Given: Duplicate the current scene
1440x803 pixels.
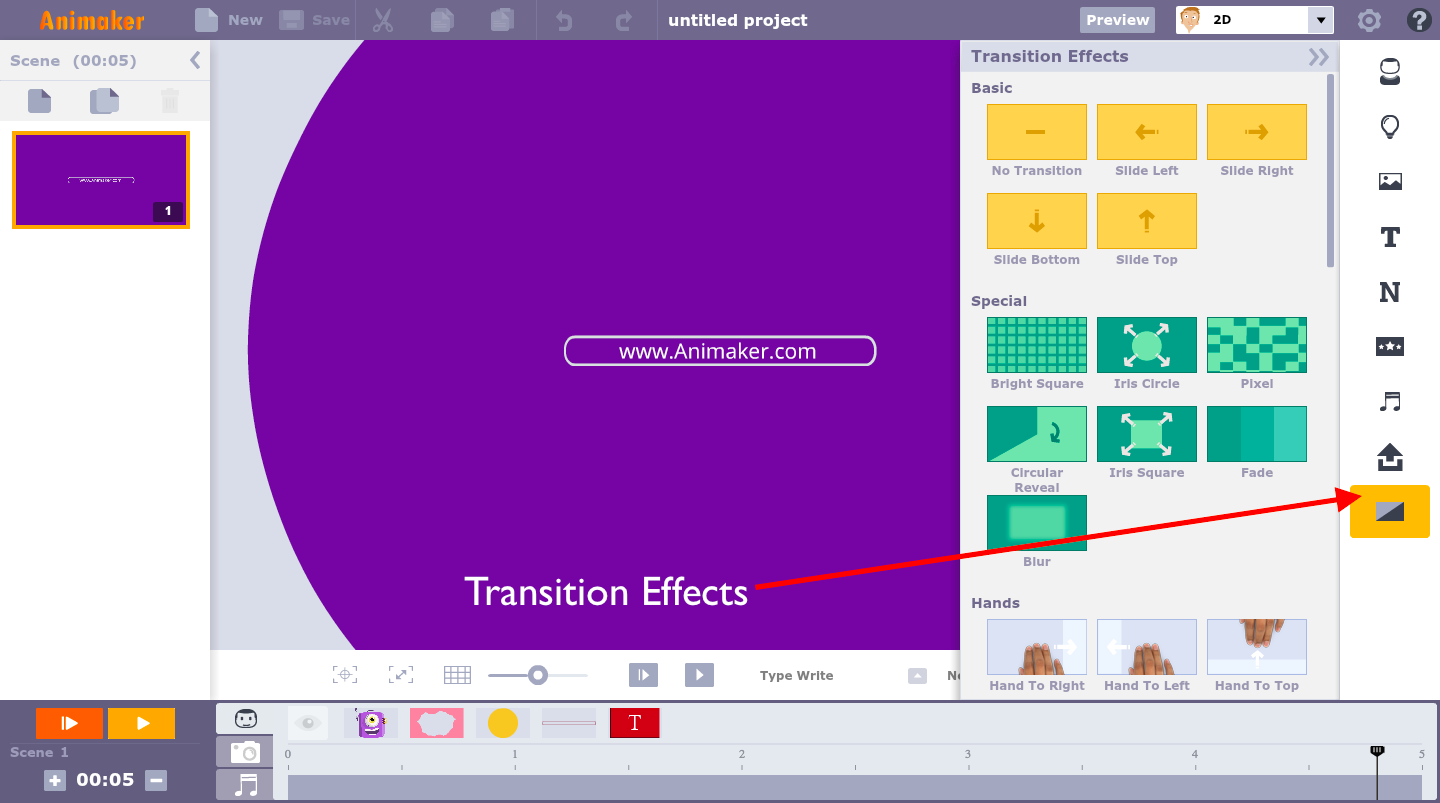Looking at the screenshot, I should [x=104, y=100].
